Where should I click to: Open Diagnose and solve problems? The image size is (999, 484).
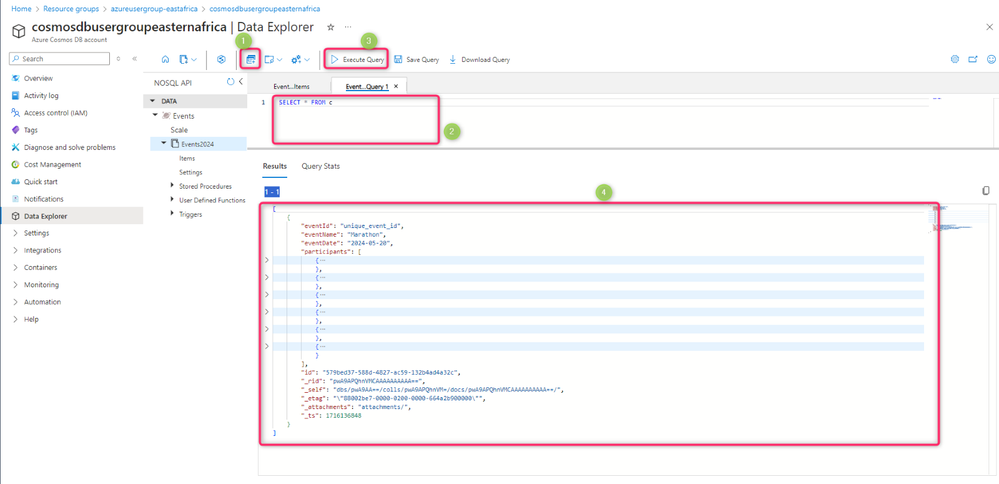(71, 147)
